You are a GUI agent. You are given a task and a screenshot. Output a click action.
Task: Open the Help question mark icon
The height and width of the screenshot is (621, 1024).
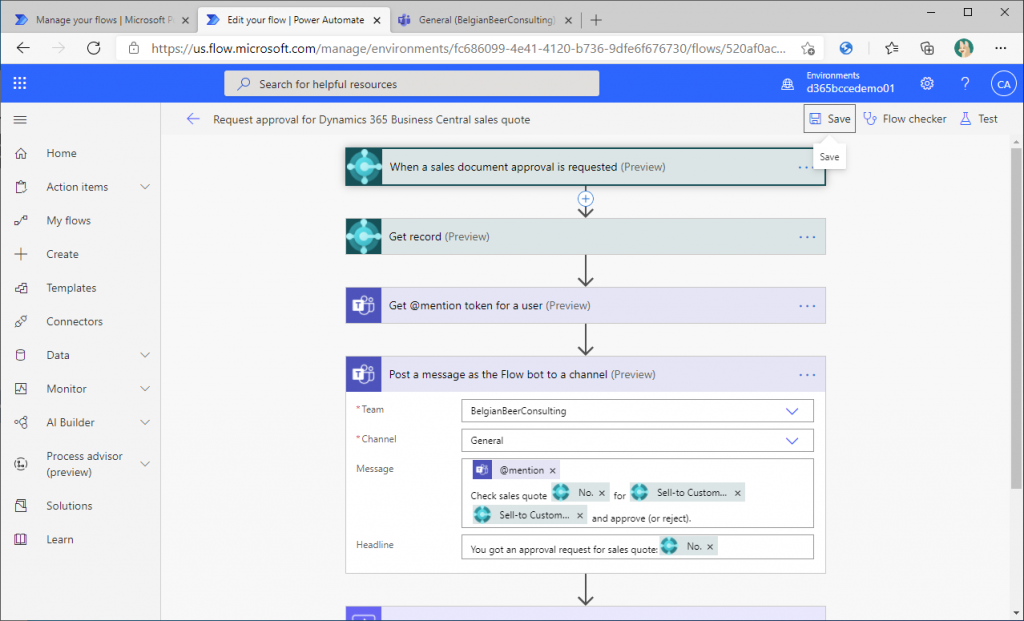[x=965, y=84]
